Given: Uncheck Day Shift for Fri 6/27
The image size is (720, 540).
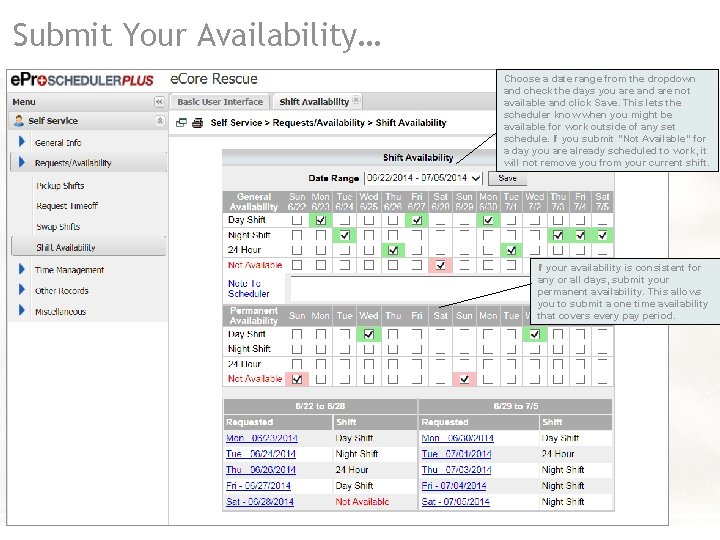Looking at the screenshot, I should click(x=416, y=220).
